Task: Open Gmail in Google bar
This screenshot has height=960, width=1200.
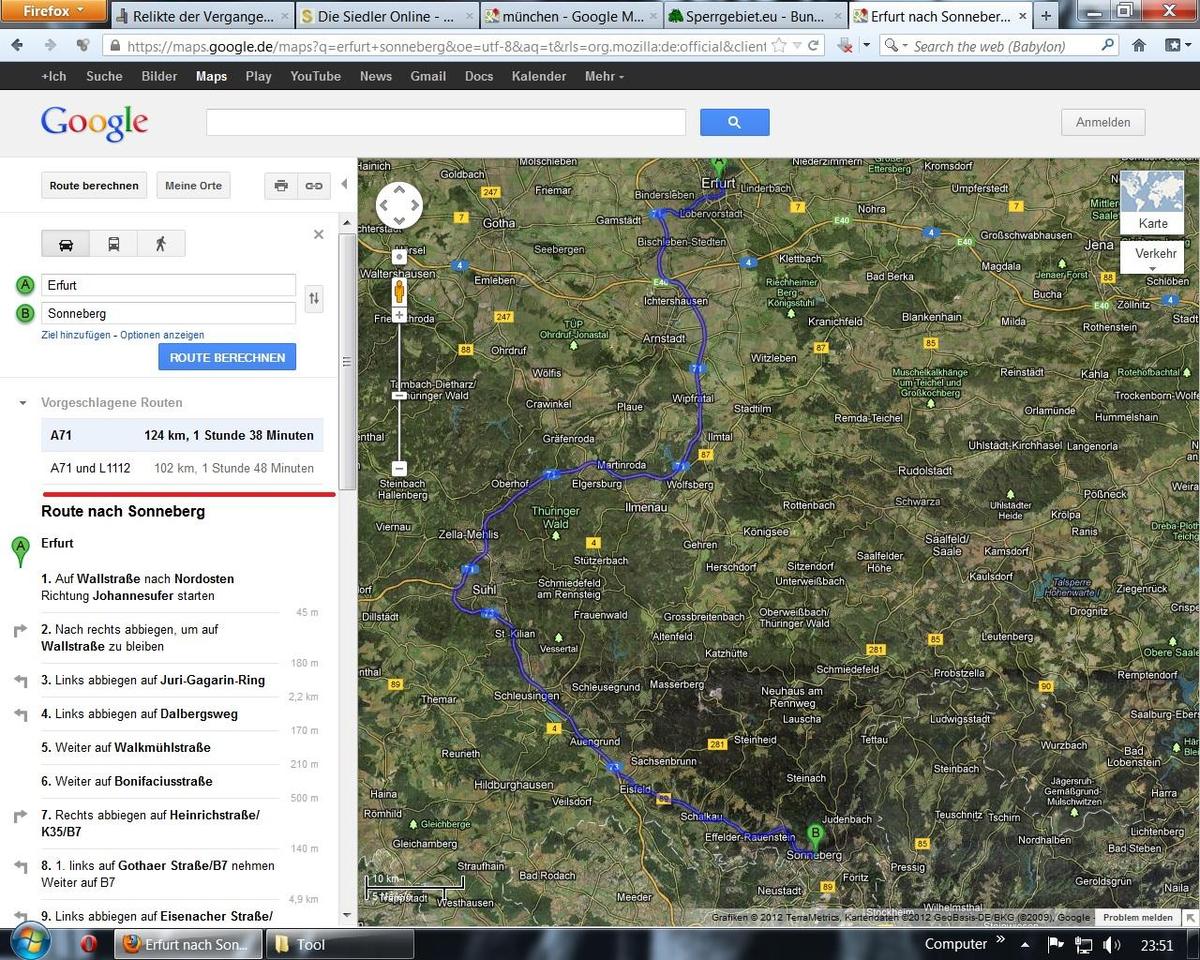Action: point(426,76)
